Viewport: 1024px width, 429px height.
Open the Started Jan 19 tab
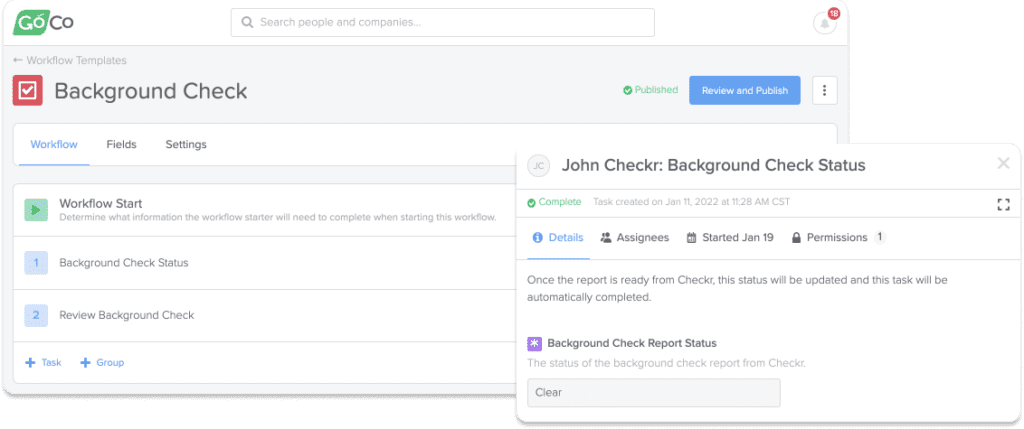(730, 238)
